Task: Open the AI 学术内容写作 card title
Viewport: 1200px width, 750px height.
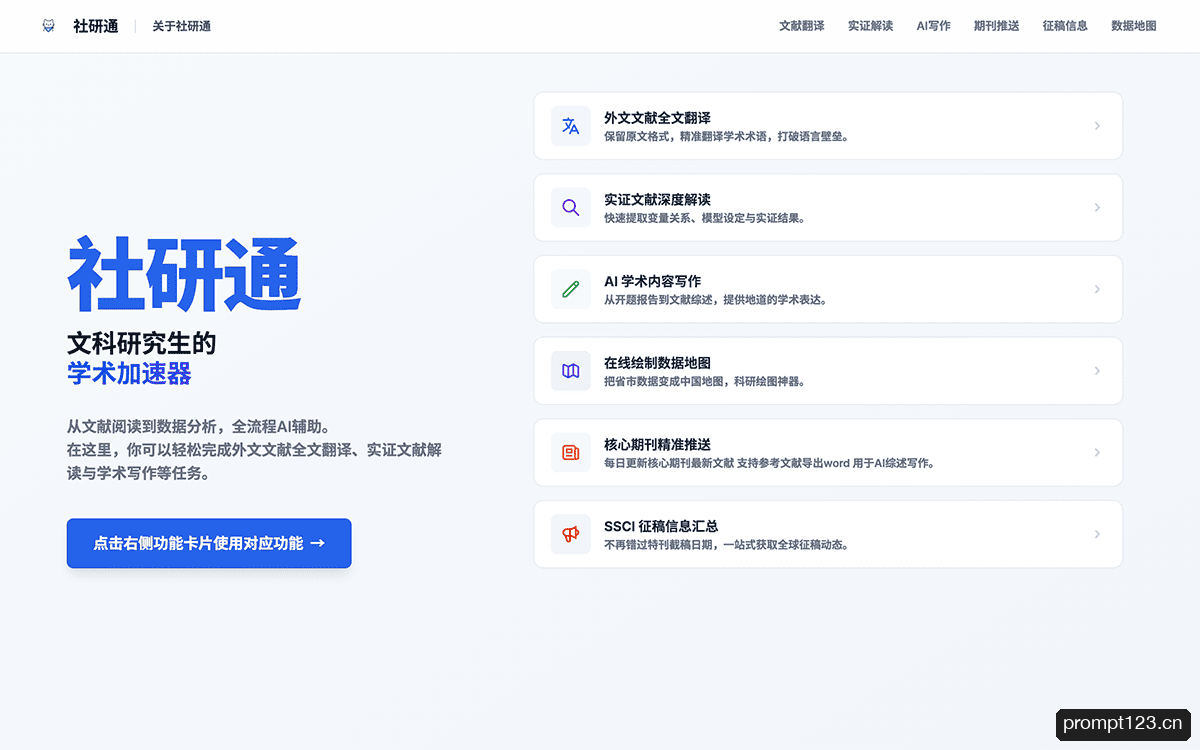Action: pyautogui.click(x=652, y=281)
